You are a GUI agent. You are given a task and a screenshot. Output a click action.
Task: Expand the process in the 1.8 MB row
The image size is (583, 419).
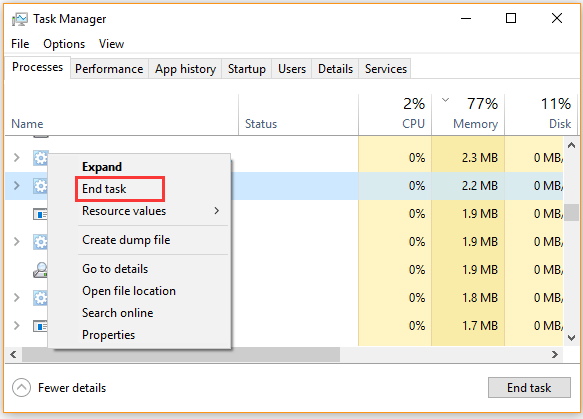(16, 297)
